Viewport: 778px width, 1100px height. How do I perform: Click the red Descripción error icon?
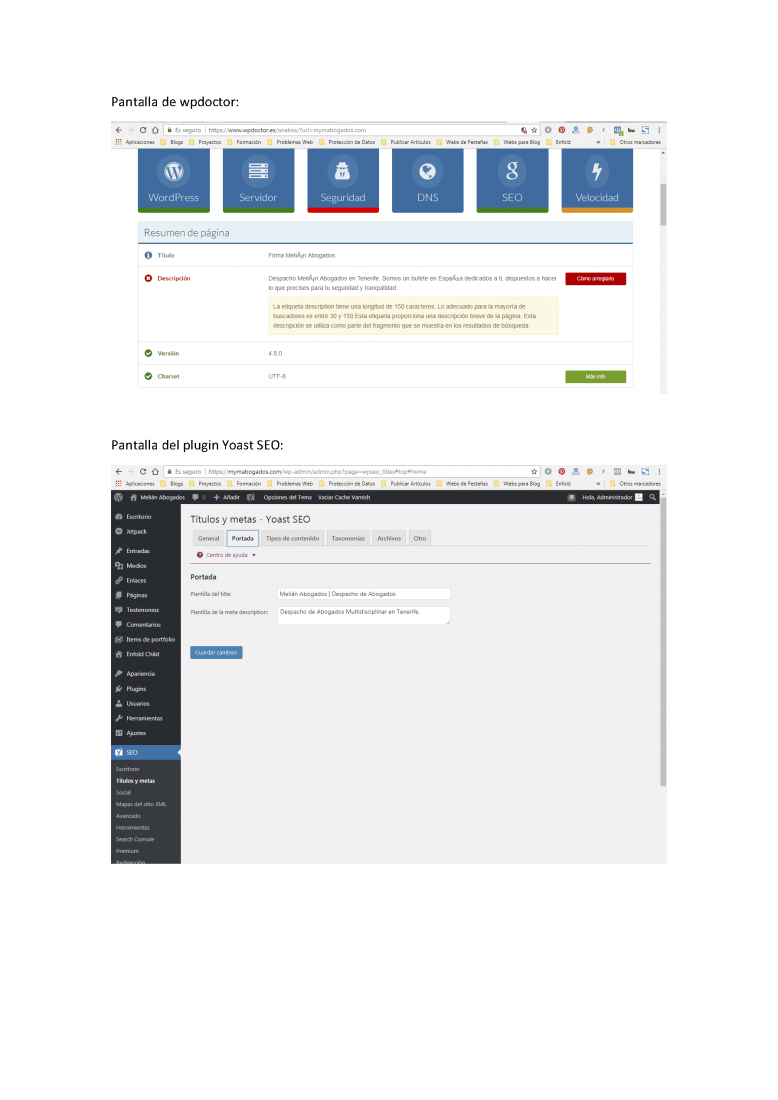click(x=148, y=279)
